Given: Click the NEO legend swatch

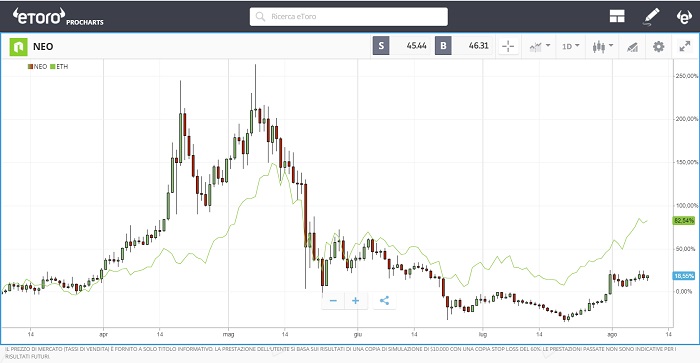Looking at the screenshot, I should (x=30, y=67).
